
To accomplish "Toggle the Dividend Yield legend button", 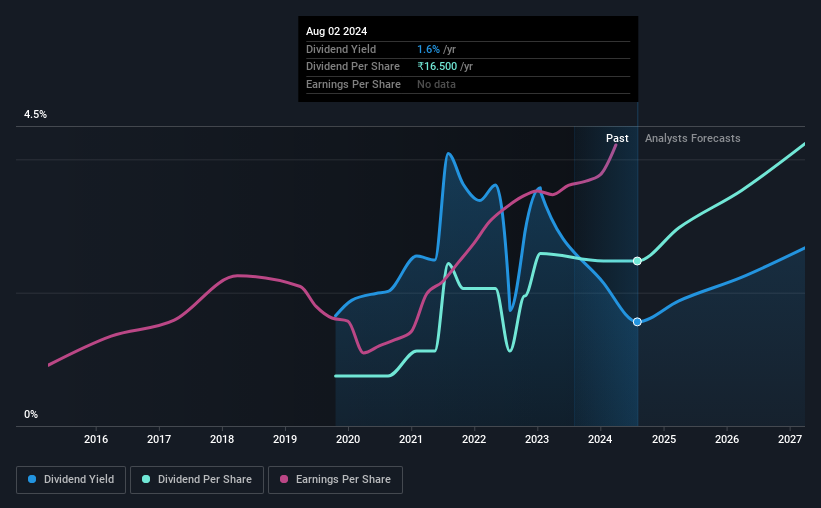I will [x=71, y=479].
